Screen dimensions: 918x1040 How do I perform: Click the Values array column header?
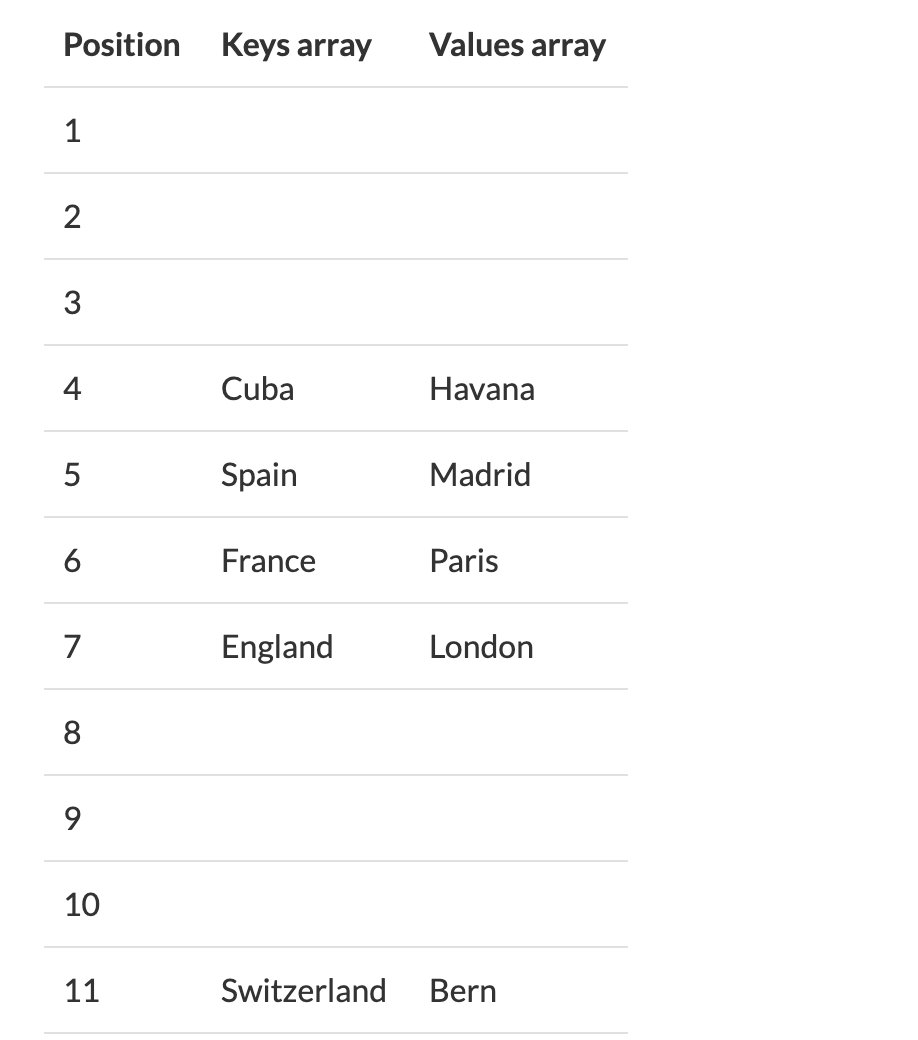point(517,46)
